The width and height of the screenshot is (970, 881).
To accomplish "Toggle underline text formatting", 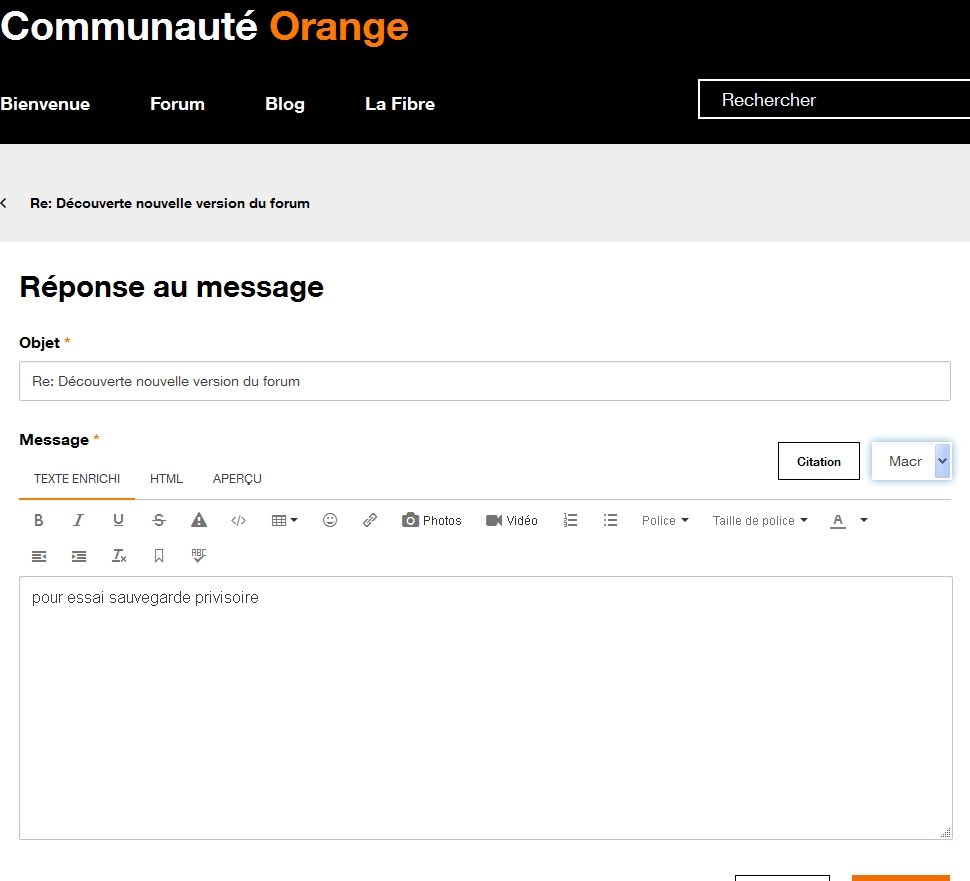I will click(118, 520).
